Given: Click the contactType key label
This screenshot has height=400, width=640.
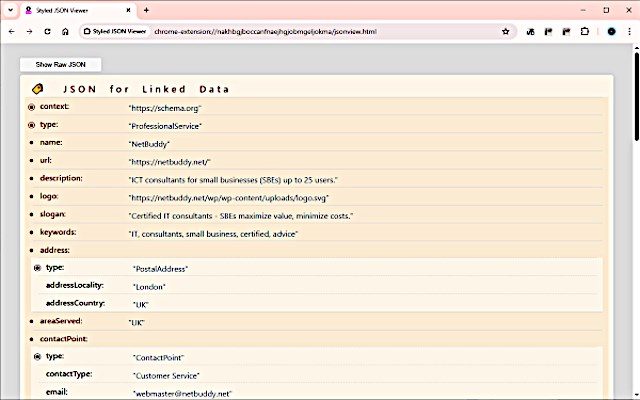Looking at the screenshot, I should (x=69, y=374).
